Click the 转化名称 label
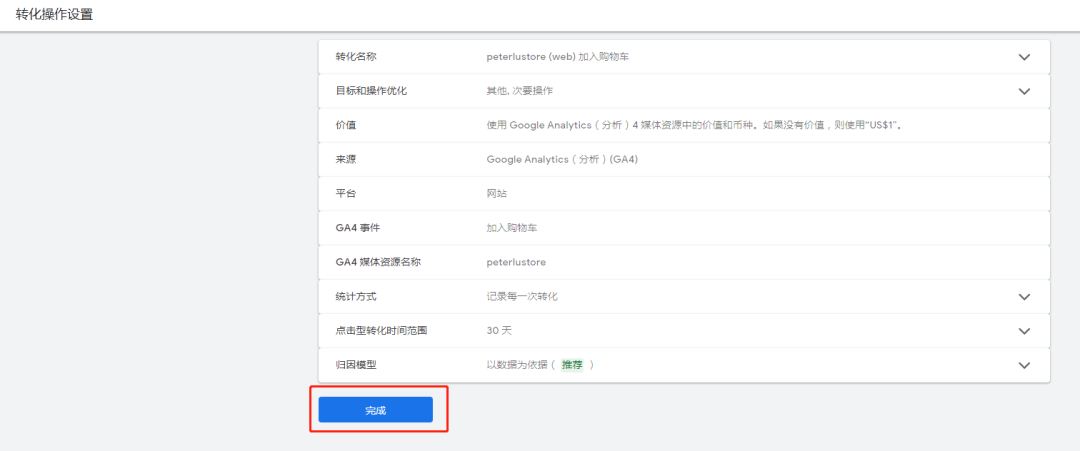 [x=356, y=57]
